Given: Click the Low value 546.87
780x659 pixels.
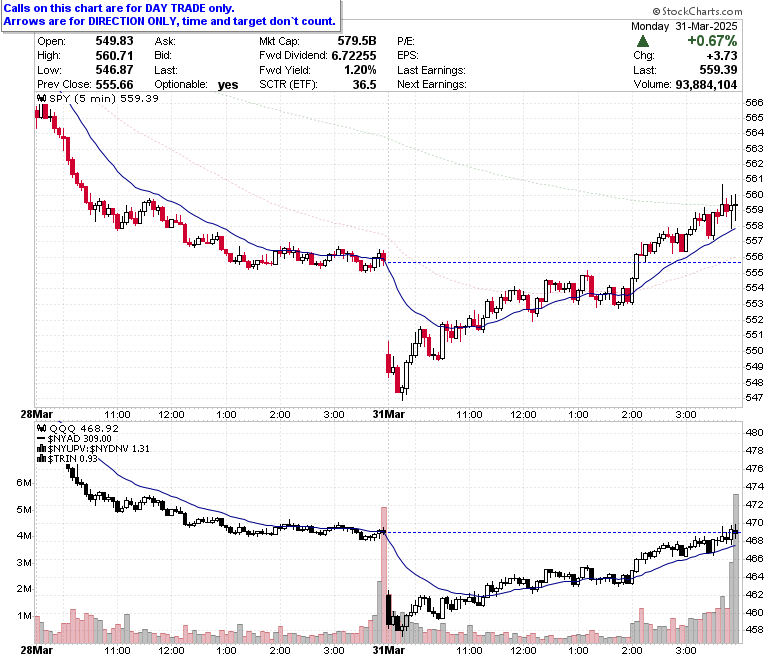Looking at the screenshot, I should 114,70.
